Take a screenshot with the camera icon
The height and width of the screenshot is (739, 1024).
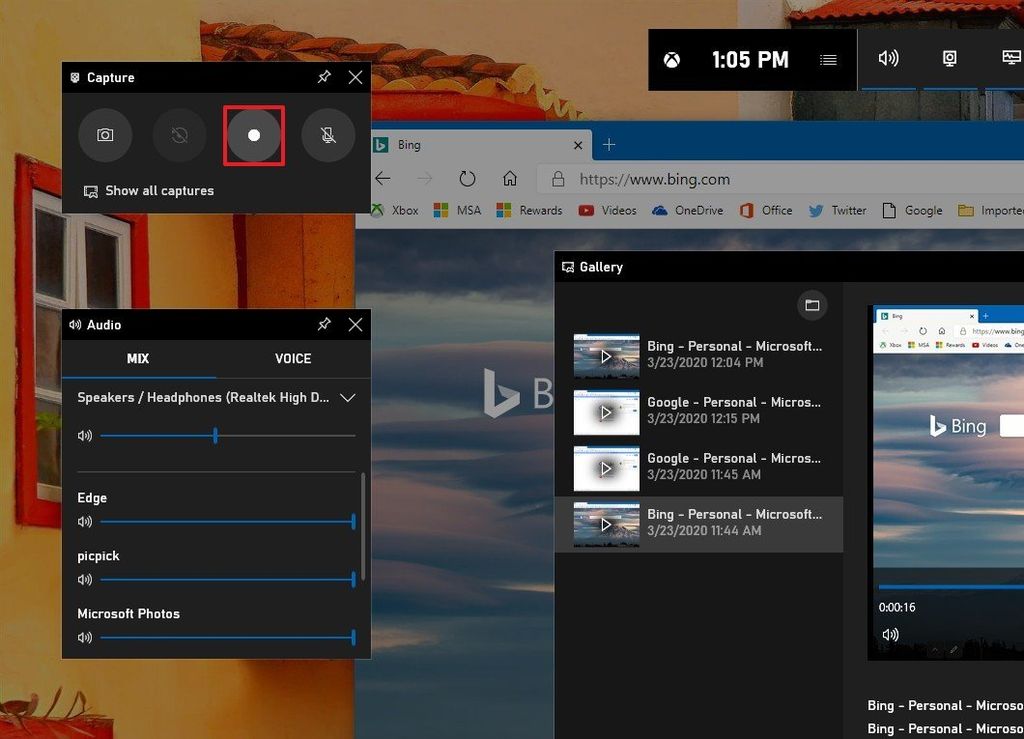(x=105, y=135)
